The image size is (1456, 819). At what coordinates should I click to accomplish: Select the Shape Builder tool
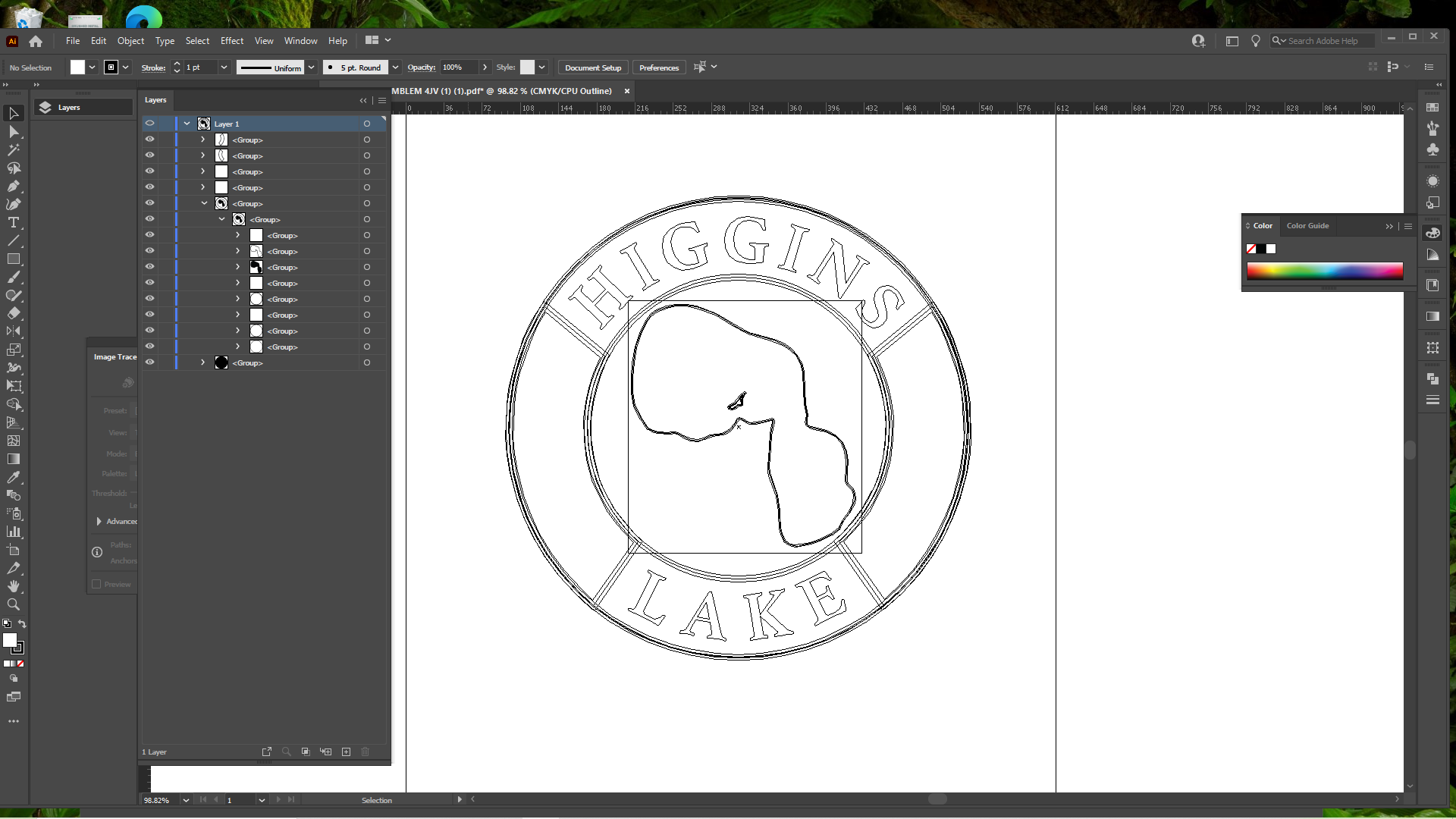tap(14, 404)
